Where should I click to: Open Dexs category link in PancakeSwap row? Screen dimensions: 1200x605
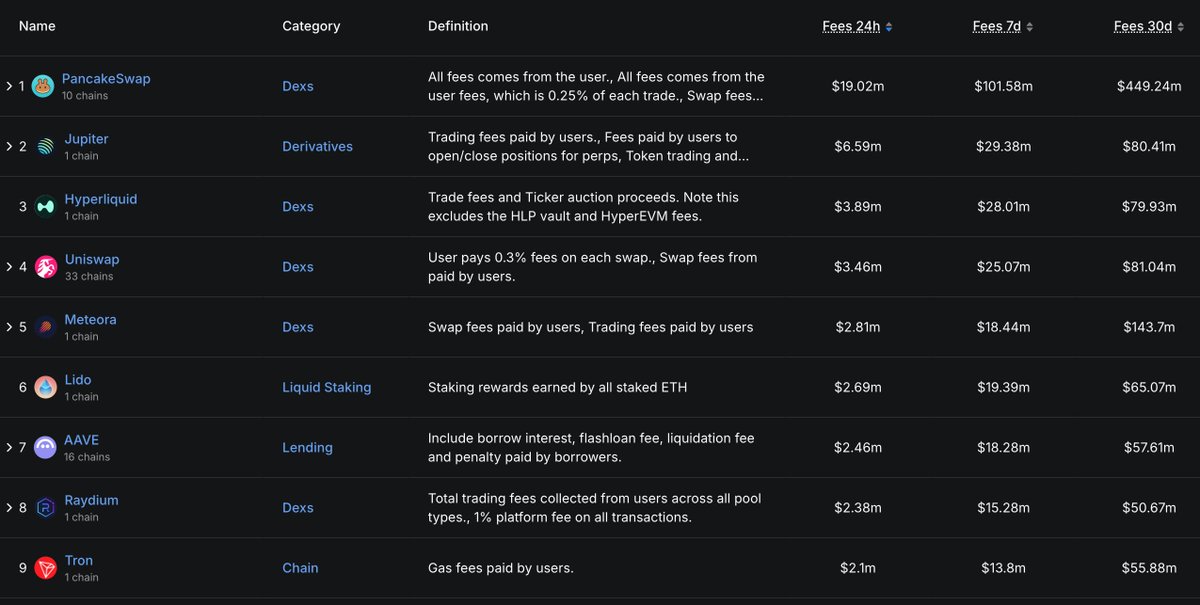click(298, 87)
